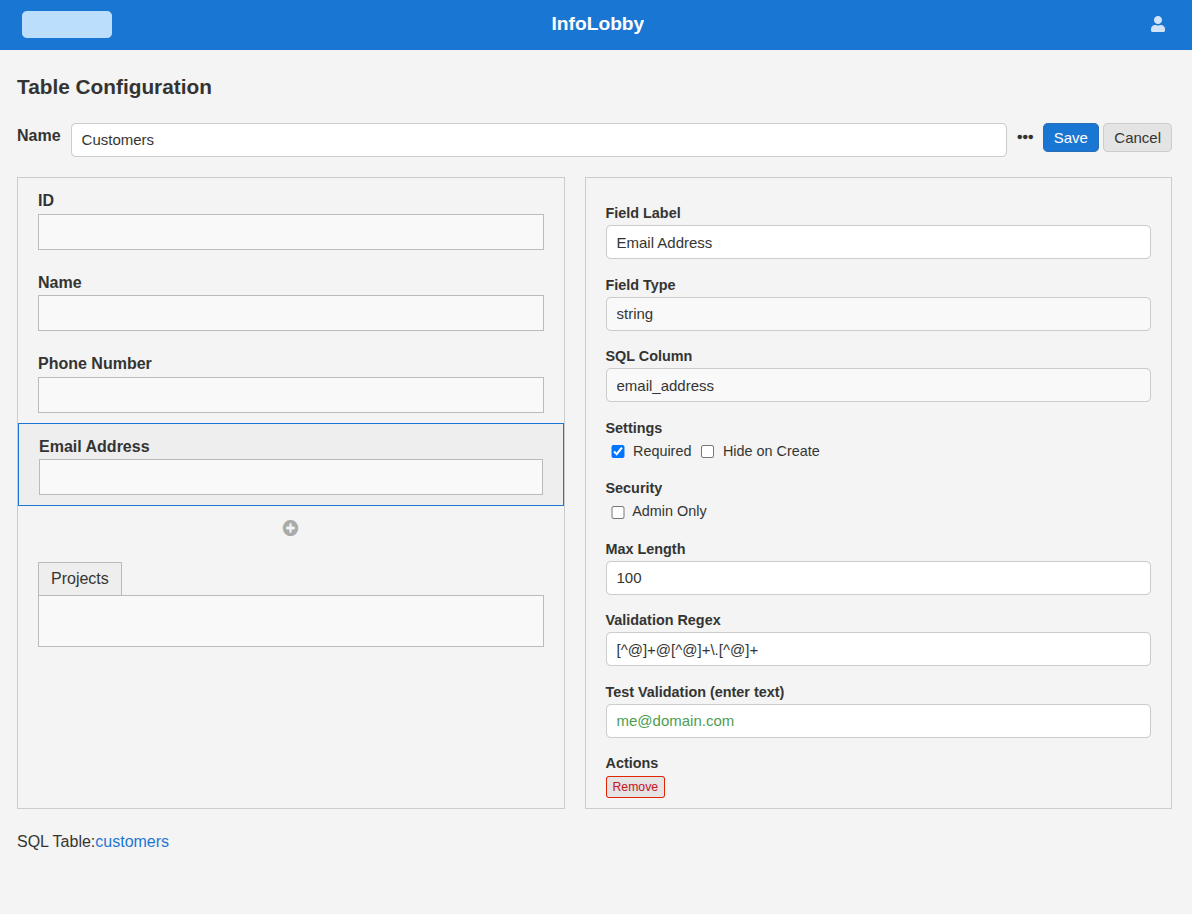Toggle the Required checkbox
This screenshot has height=914, width=1192.
[x=618, y=452]
